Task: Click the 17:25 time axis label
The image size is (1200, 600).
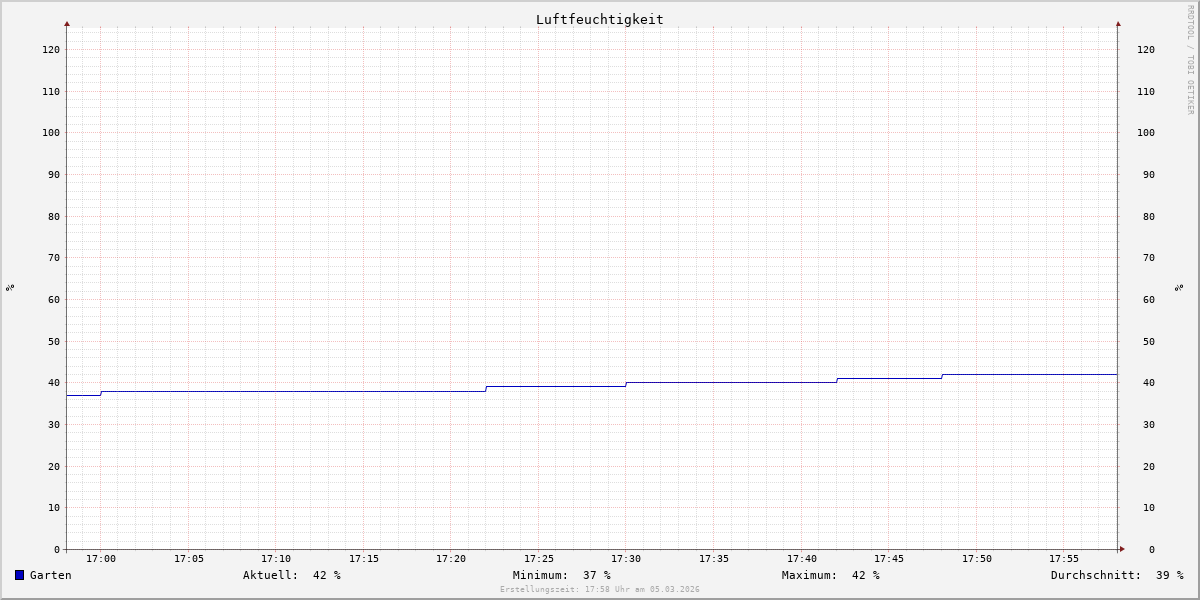Action: (539, 559)
